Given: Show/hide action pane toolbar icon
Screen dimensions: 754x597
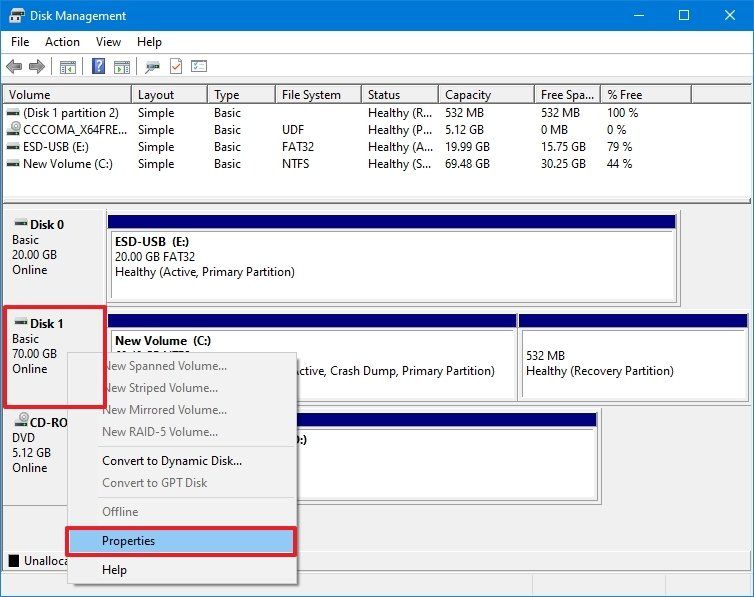Looking at the screenshot, I should [122, 67].
